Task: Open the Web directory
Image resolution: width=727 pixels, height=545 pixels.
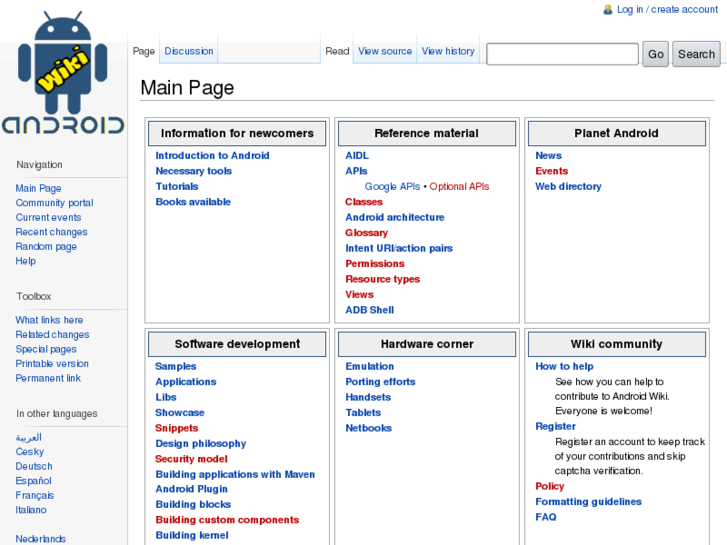Action: [x=568, y=186]
